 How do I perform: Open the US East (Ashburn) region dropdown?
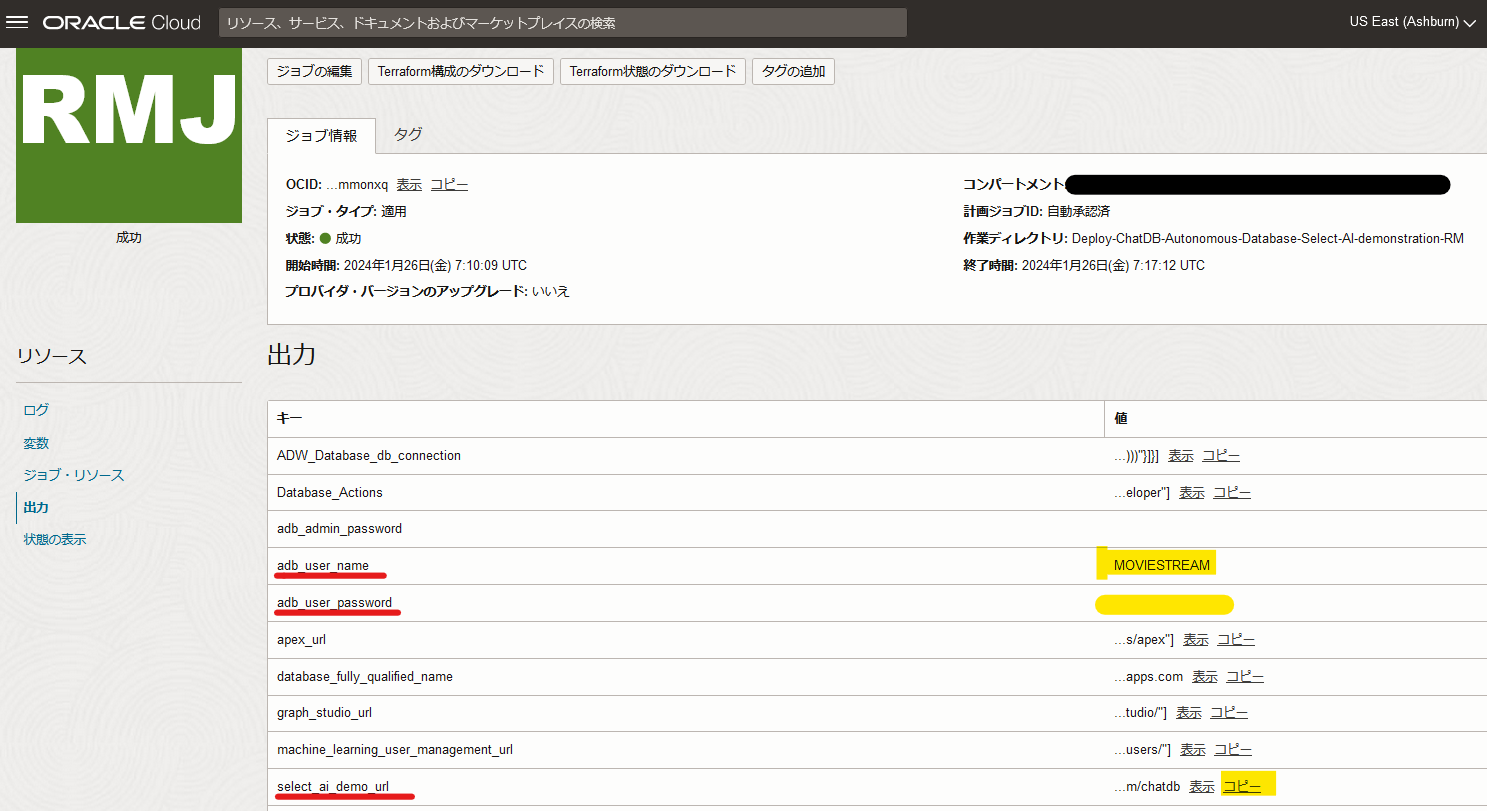pos(1412,22)
